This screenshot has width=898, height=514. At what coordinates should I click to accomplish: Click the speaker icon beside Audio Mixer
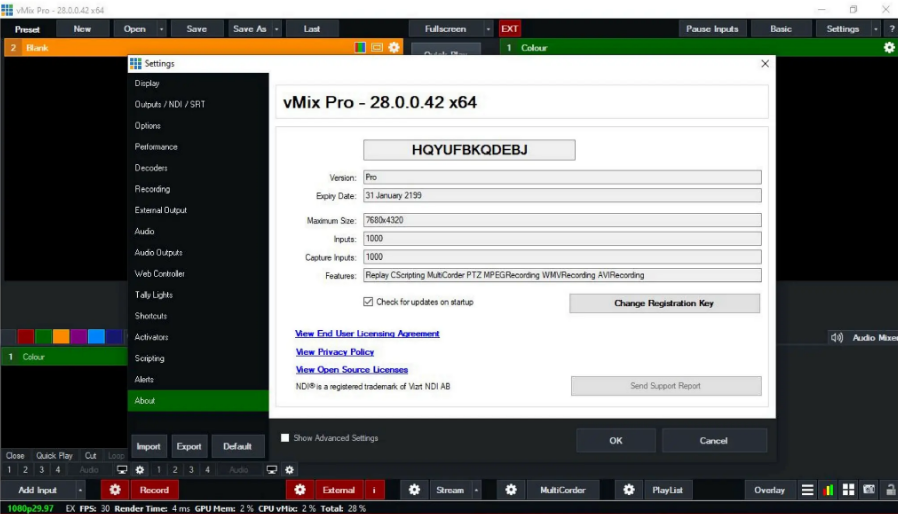[837, 338]
